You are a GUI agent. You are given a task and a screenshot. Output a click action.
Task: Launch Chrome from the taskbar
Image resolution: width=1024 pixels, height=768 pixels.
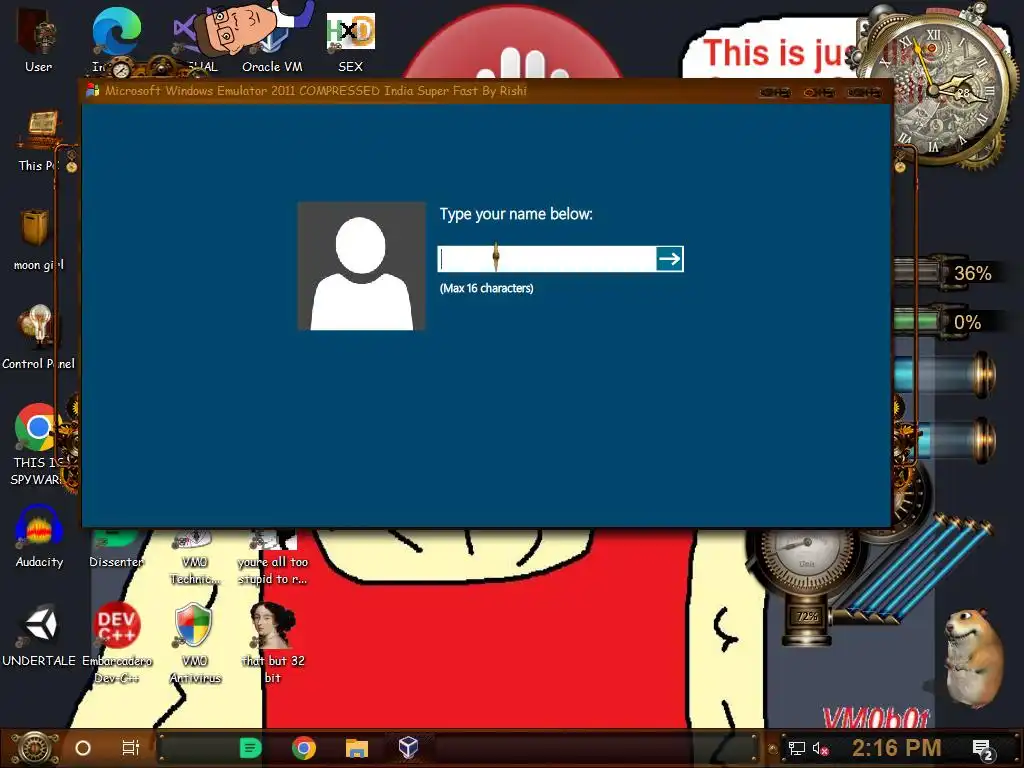[304, 748]
